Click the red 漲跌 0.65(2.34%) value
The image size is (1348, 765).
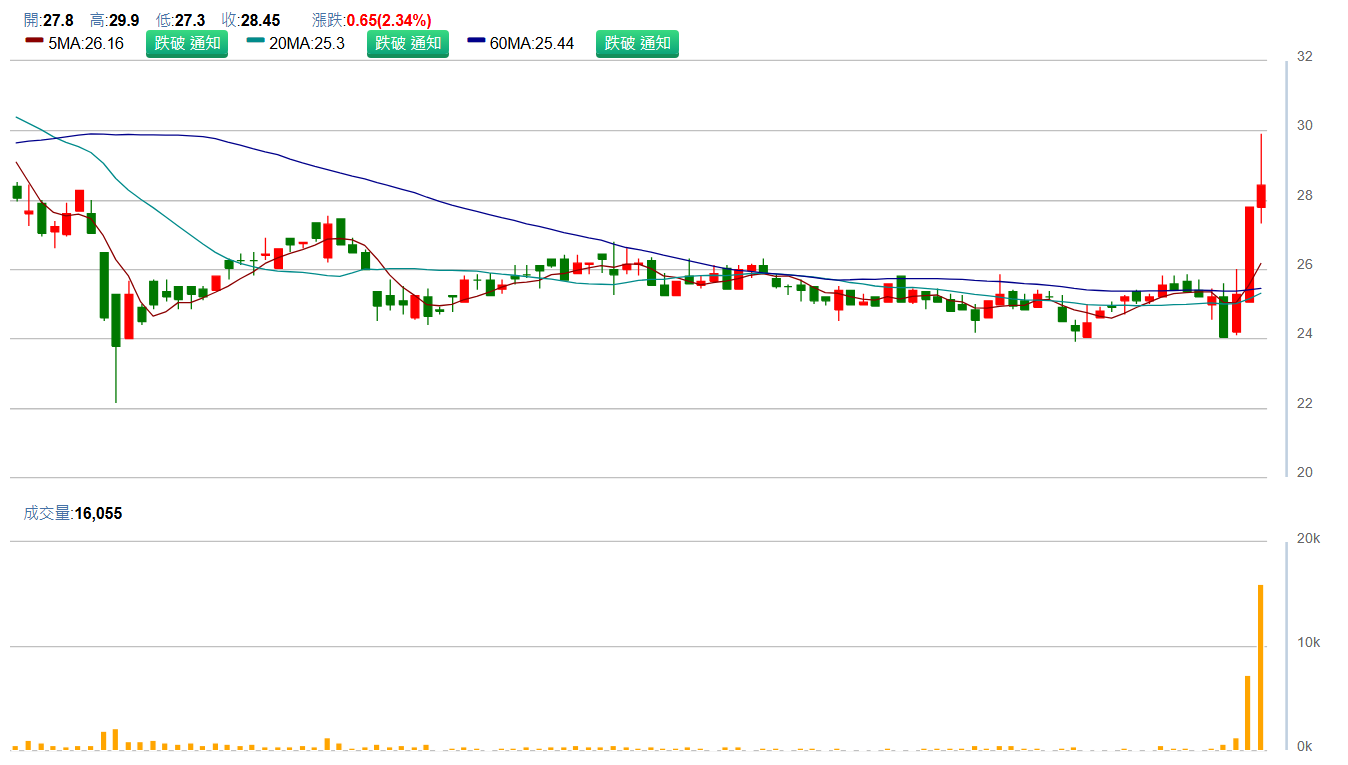tap(389, 20)
